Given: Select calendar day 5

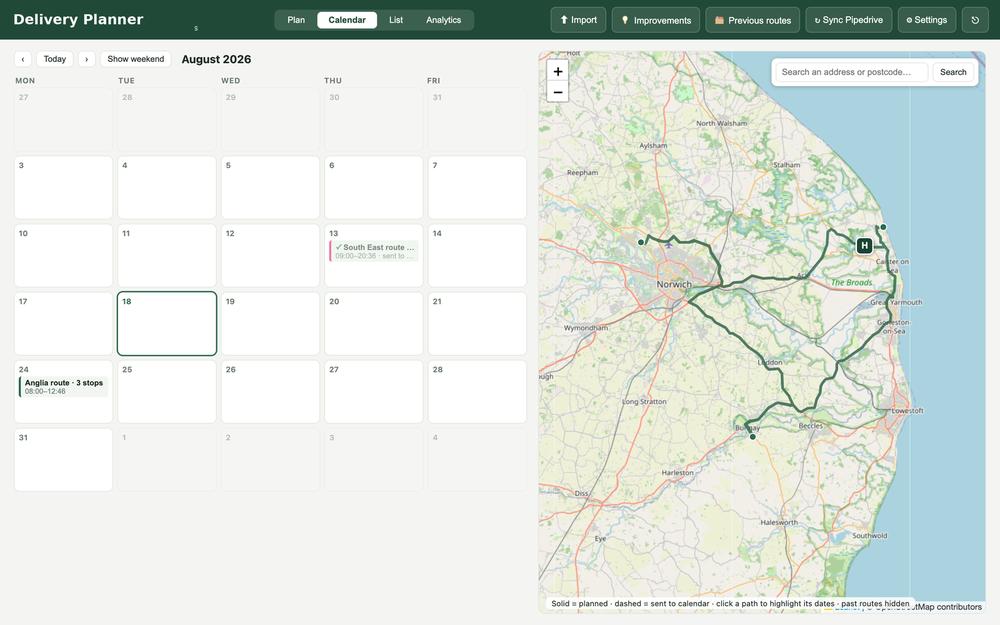Looking at the screenshot, I should click(270, 188).
